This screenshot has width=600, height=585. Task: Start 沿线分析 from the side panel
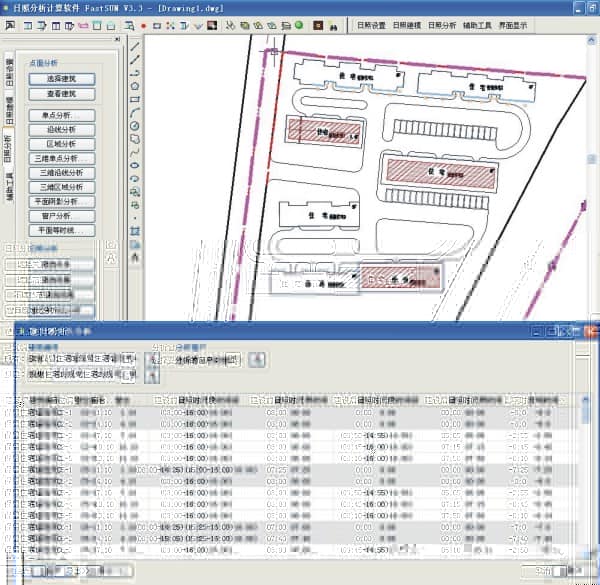62,130
